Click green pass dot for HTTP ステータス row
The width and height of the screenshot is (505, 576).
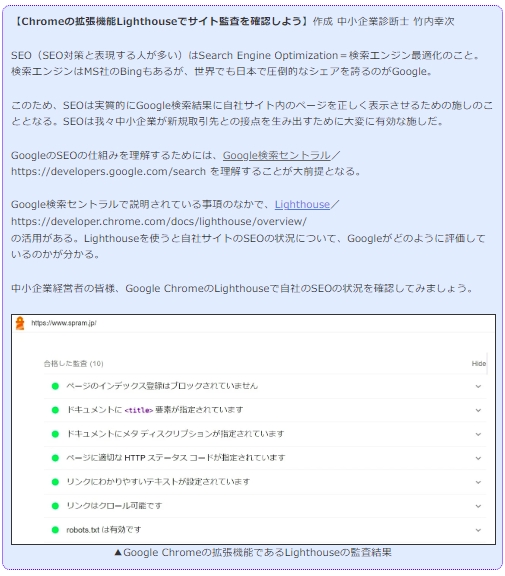pyautogui.click(x=55, y=458)
